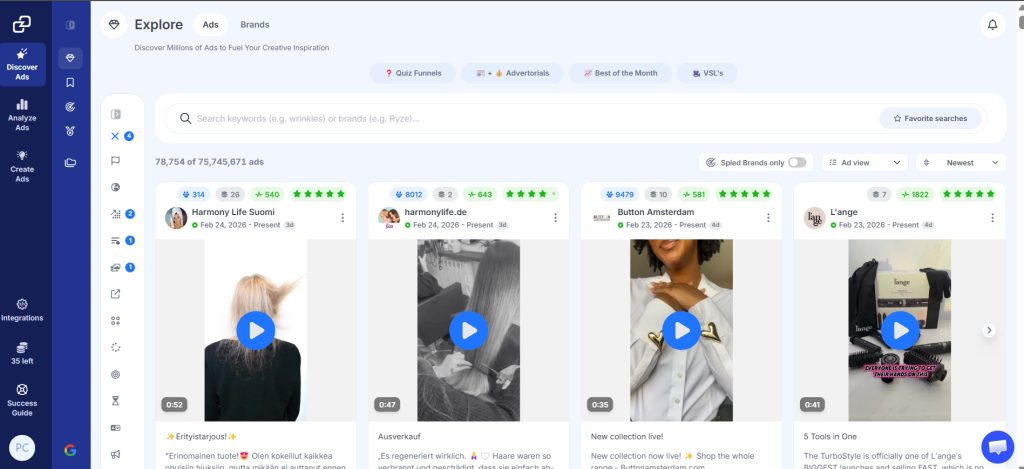Click the Explore diamond icon beside title
The width and height of the screenshot is (1024, 469).
pos(114,25)
